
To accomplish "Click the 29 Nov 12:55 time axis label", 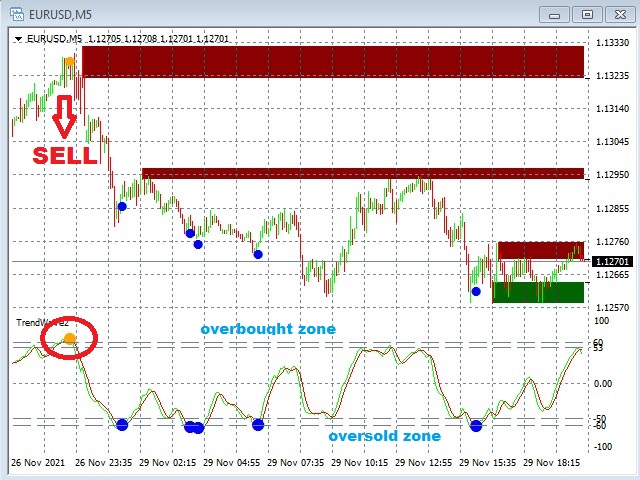I will pos(424,462).
